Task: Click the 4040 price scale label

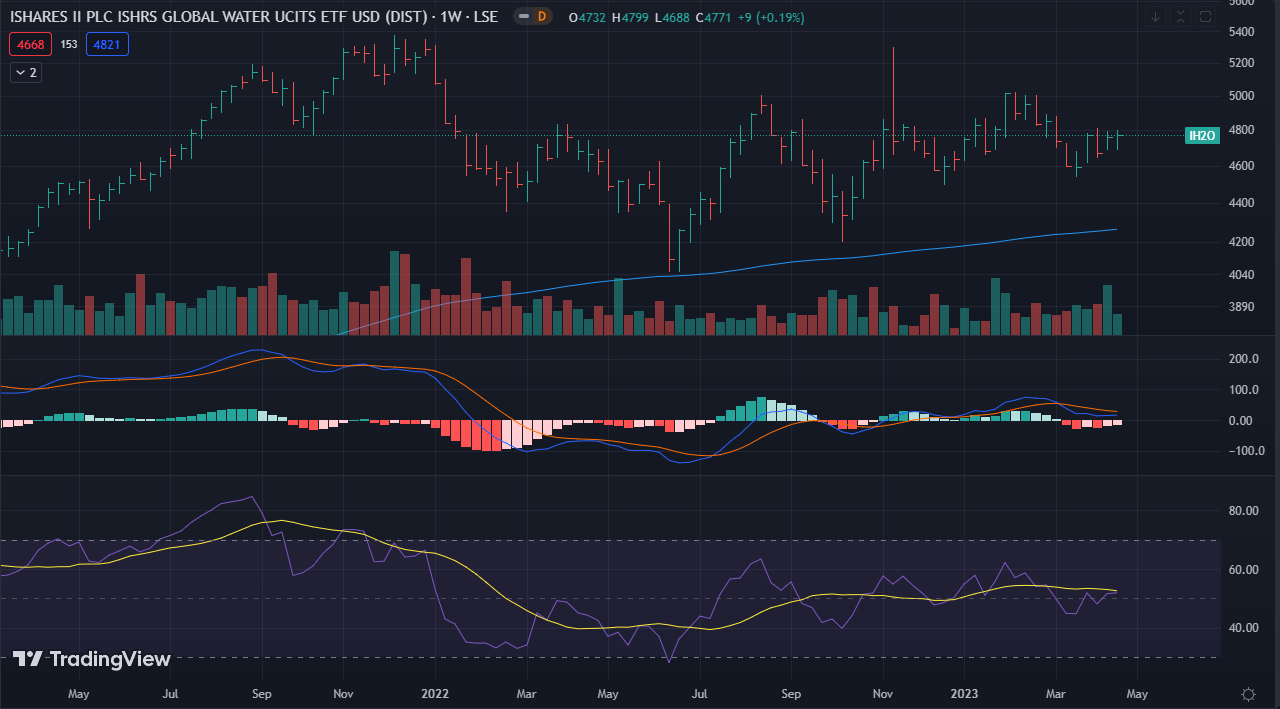Action: click(1243, 275)
